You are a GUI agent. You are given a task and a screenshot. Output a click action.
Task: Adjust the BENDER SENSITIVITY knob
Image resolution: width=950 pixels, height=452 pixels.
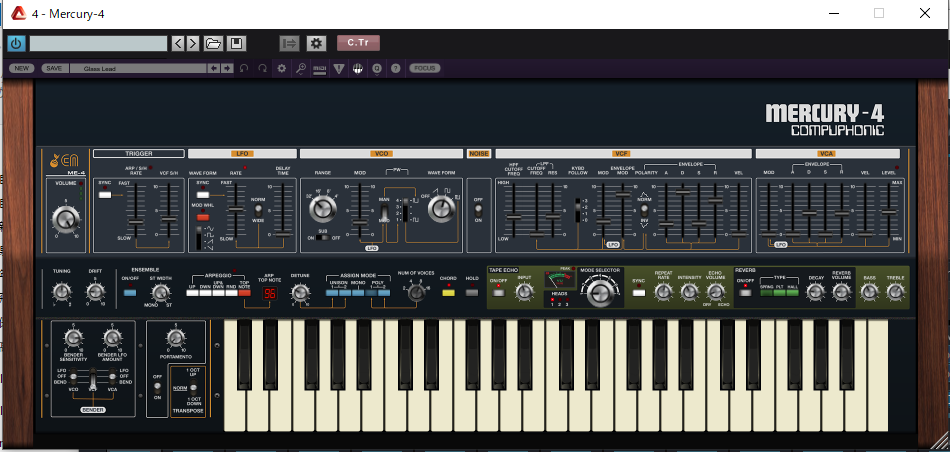tap(73, 339)
